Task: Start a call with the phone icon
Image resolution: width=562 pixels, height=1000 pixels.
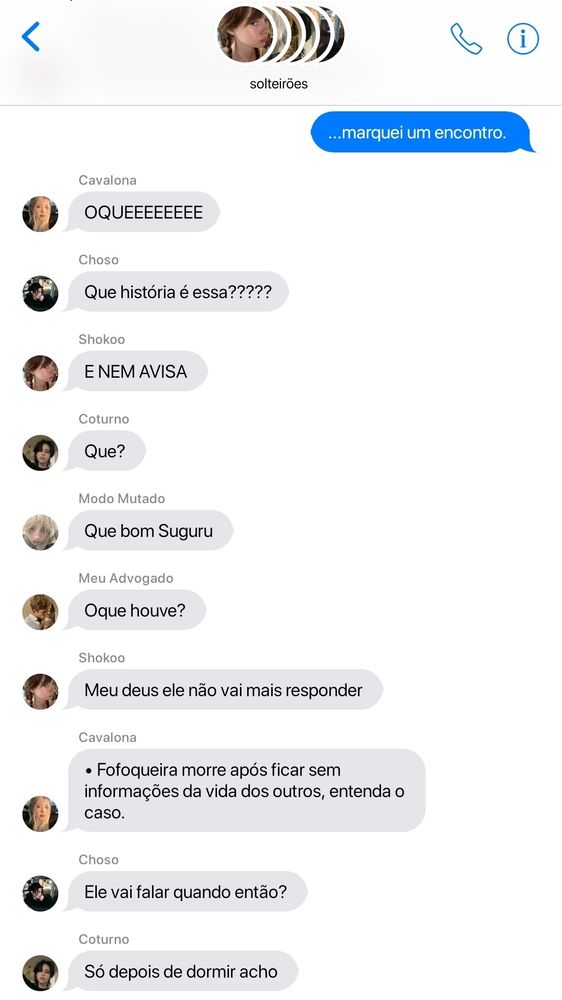Action: 466,39
